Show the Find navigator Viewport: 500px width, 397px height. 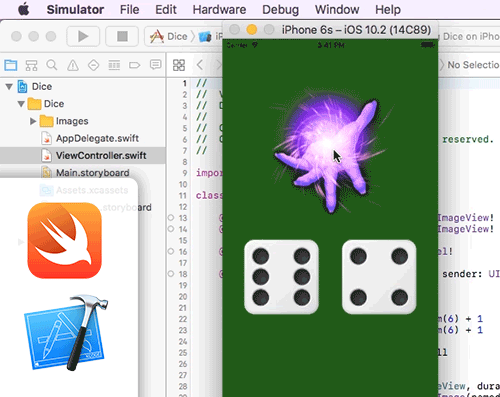52,65
